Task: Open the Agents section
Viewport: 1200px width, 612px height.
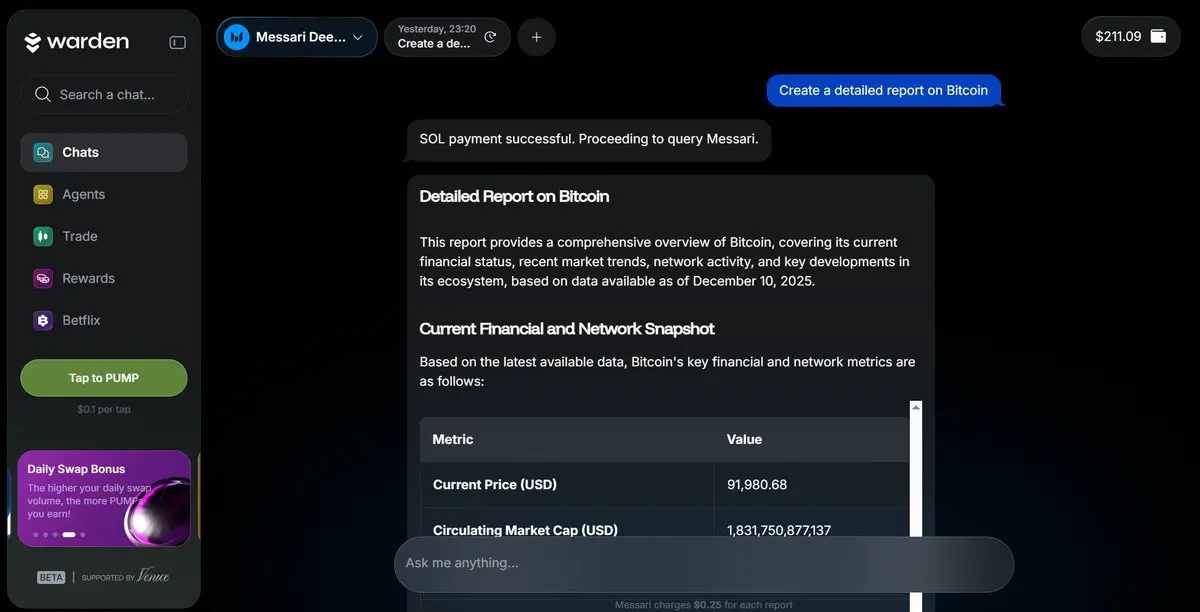Action: point(83,194)
